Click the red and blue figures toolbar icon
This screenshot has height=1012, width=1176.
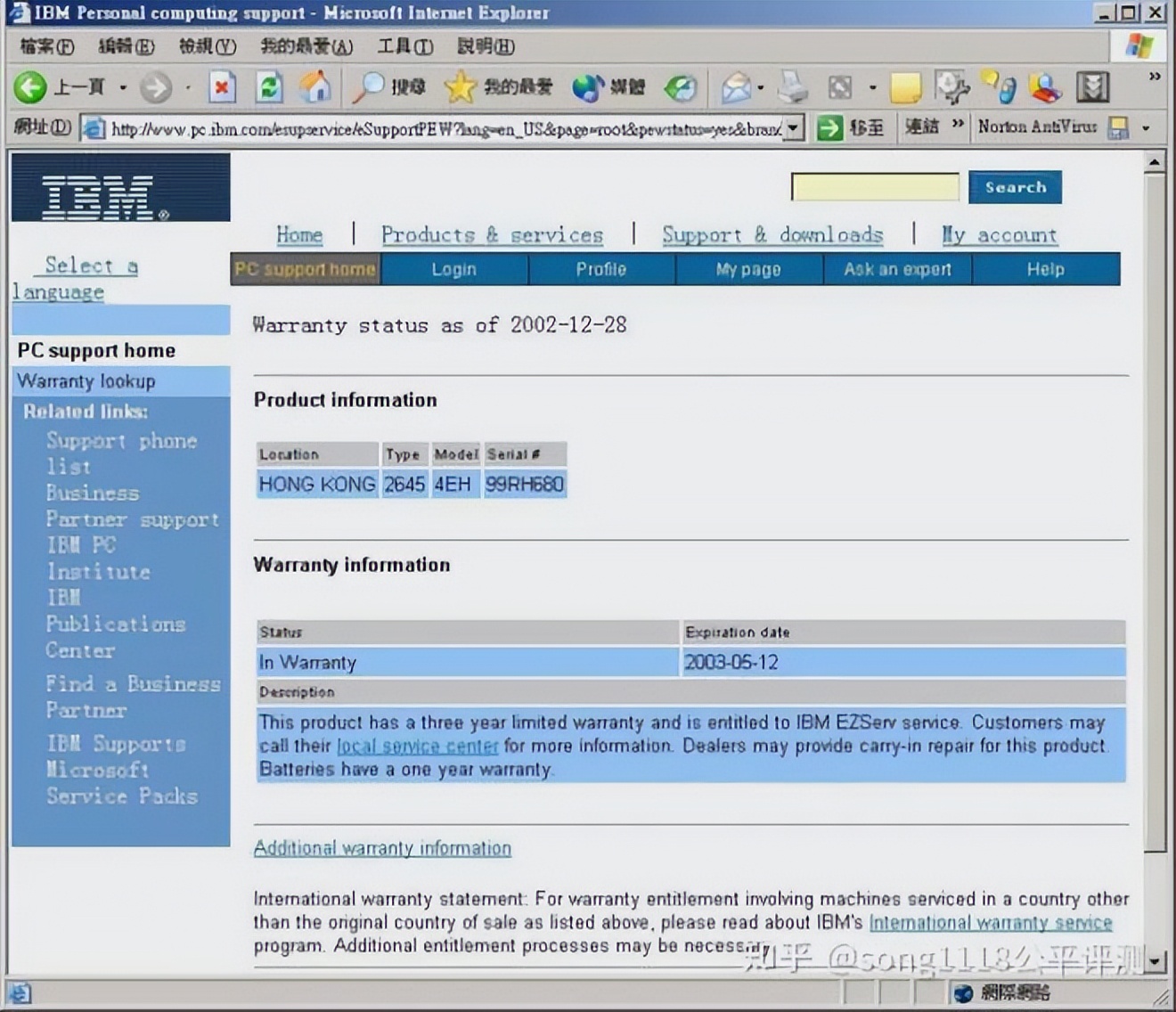click(x=1045, y=86)
